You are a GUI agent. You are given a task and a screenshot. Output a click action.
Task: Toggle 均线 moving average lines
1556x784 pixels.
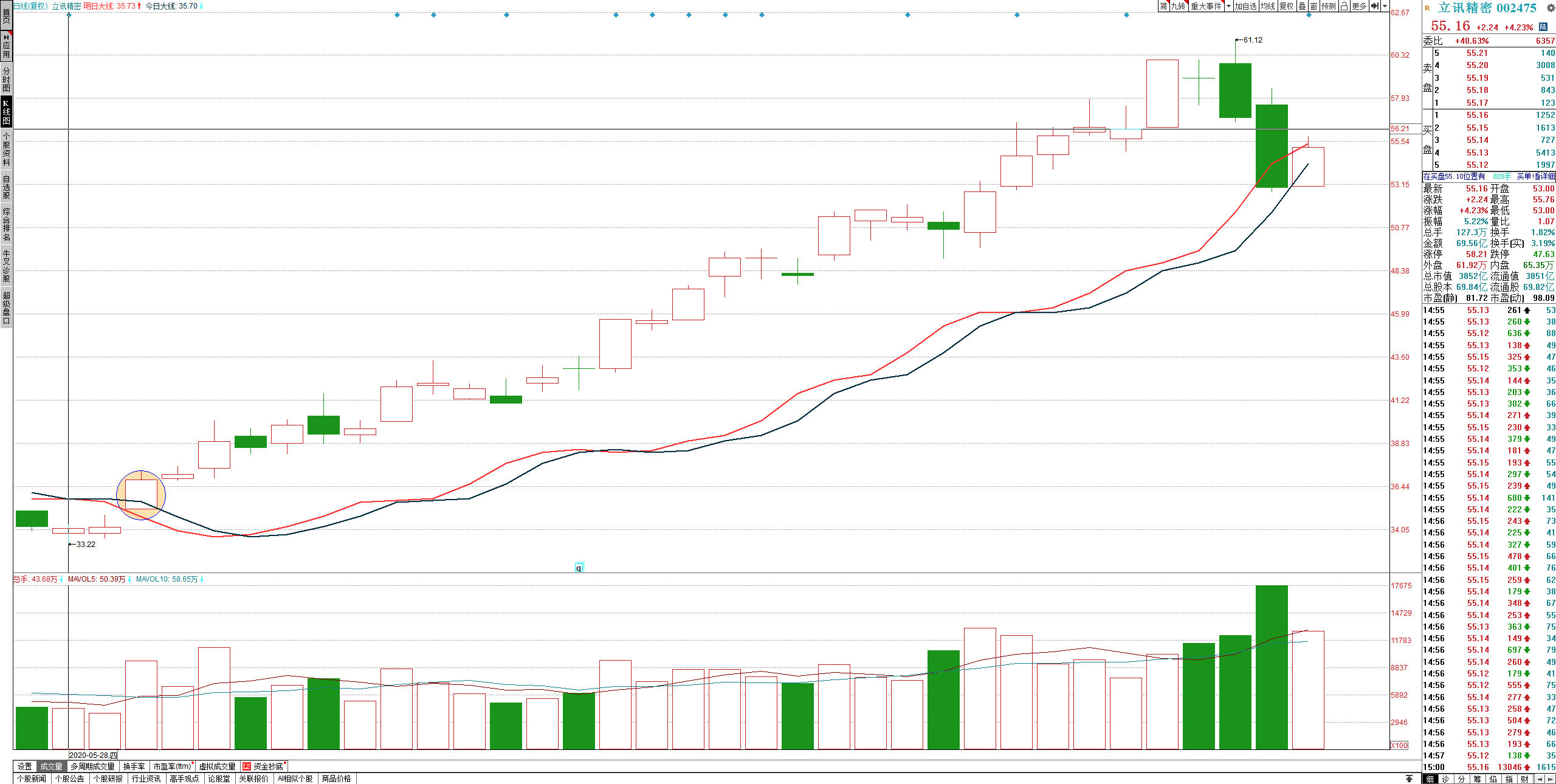point(1268,6)
